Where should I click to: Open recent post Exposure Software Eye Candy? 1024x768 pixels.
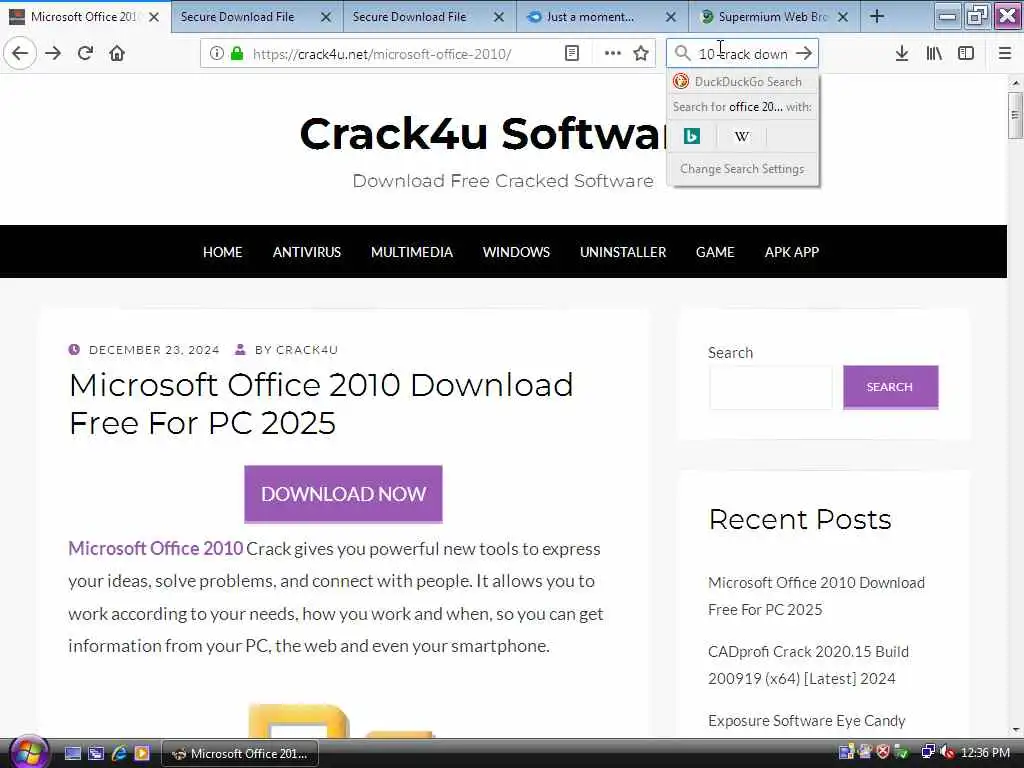pos(807,720)
